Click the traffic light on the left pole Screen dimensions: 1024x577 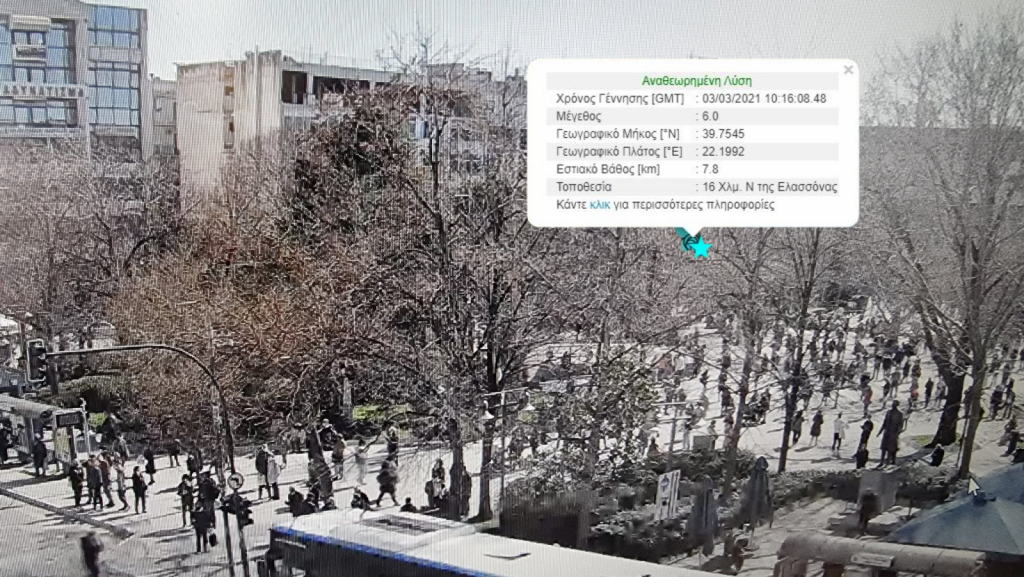(x=36, y=360)
